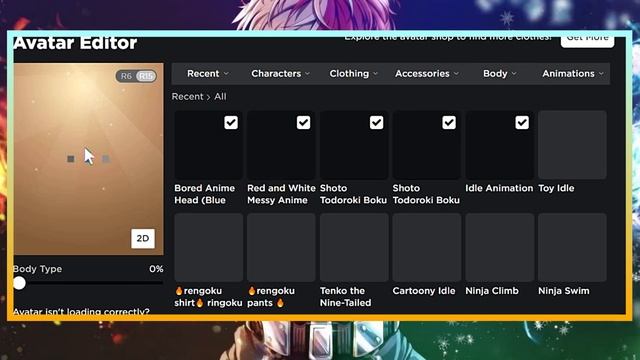This screenshot has height=360, width=640.
Task: Uncheck the Idle Animation item checkbox
Action: pyautogui.click(x=522, y=122)
